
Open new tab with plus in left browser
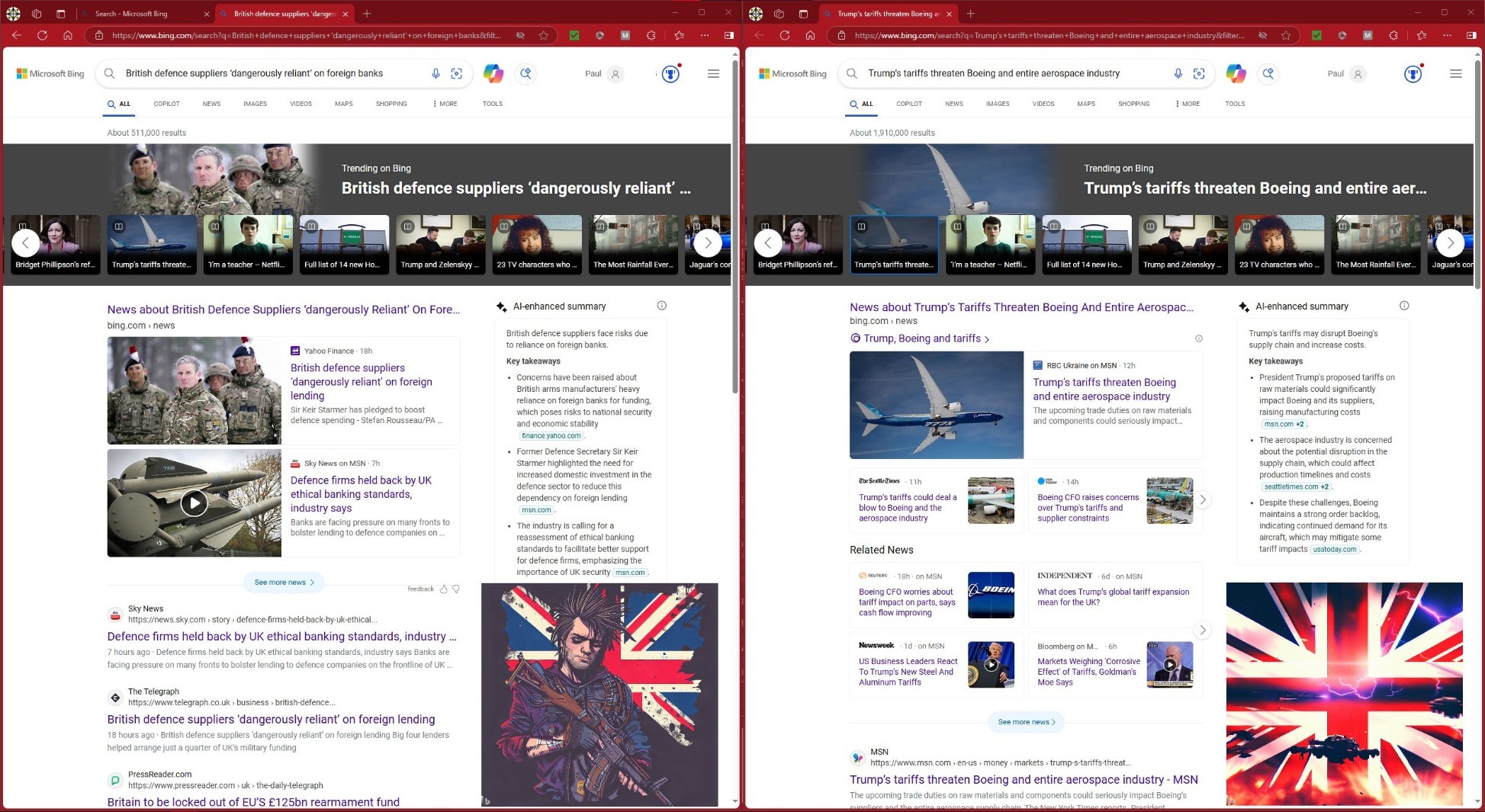click(367, 14)
